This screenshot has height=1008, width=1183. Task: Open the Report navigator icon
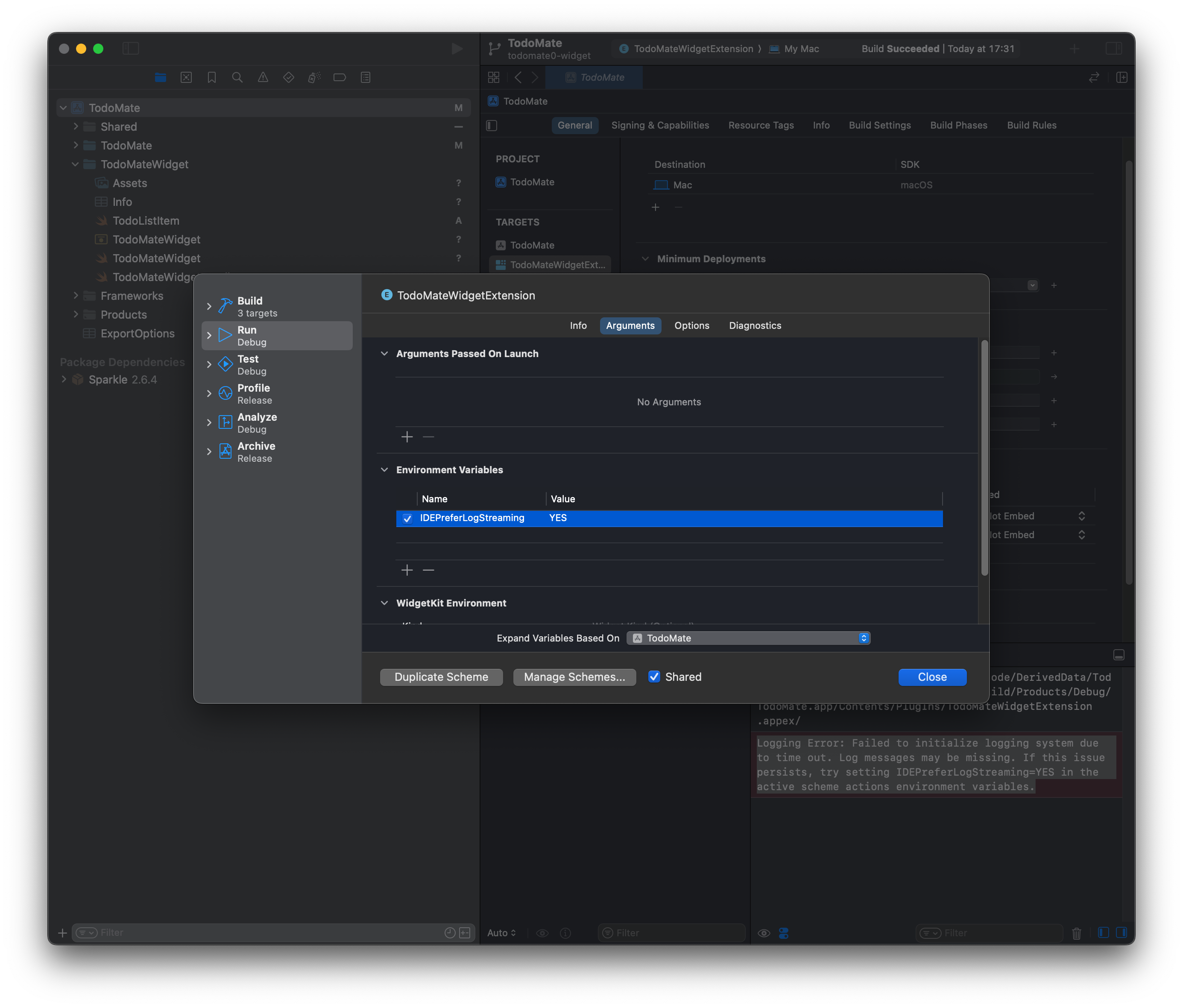366,77
